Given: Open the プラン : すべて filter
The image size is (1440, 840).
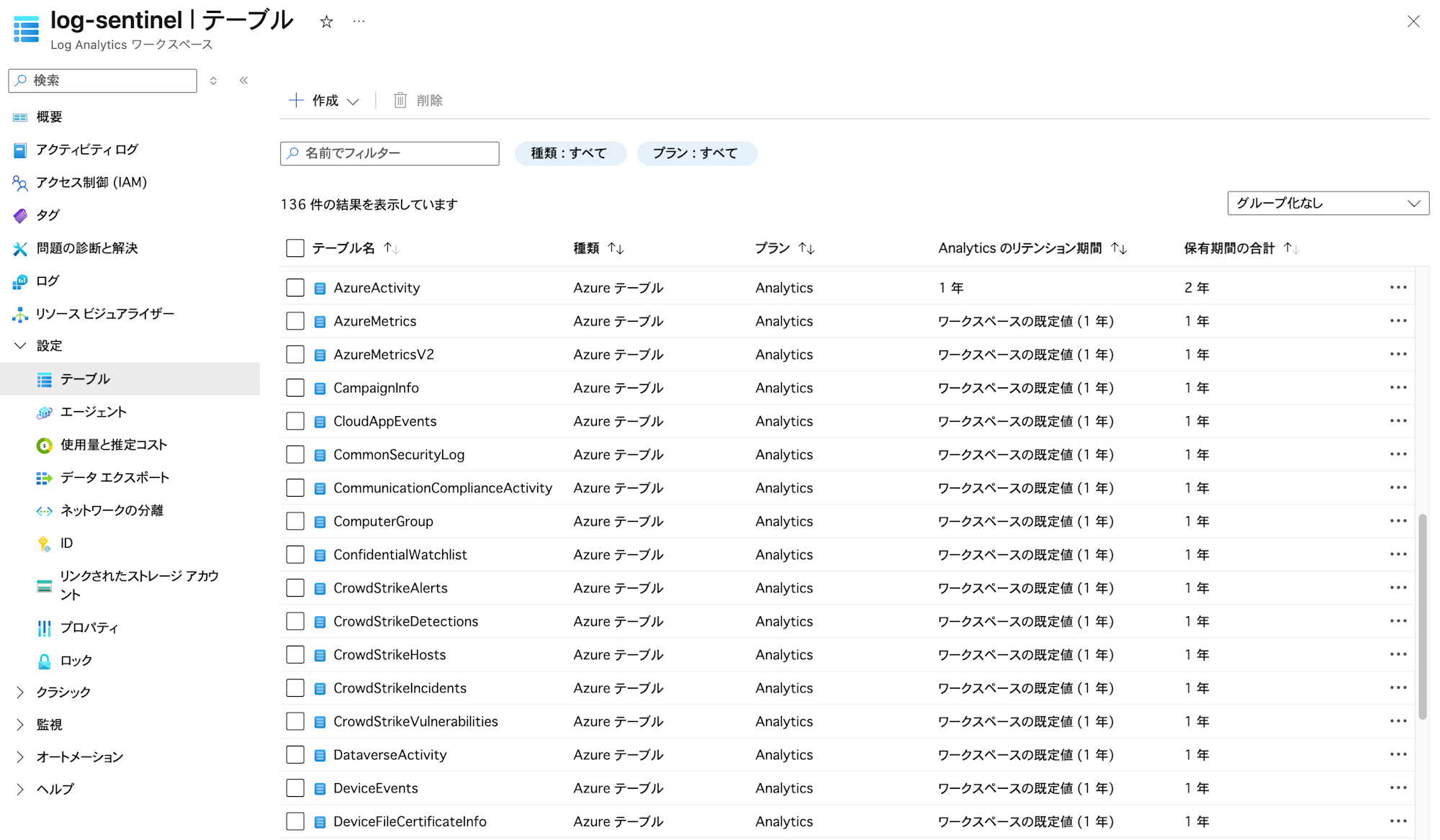Looking at the screenshot, I should point(696,153).
